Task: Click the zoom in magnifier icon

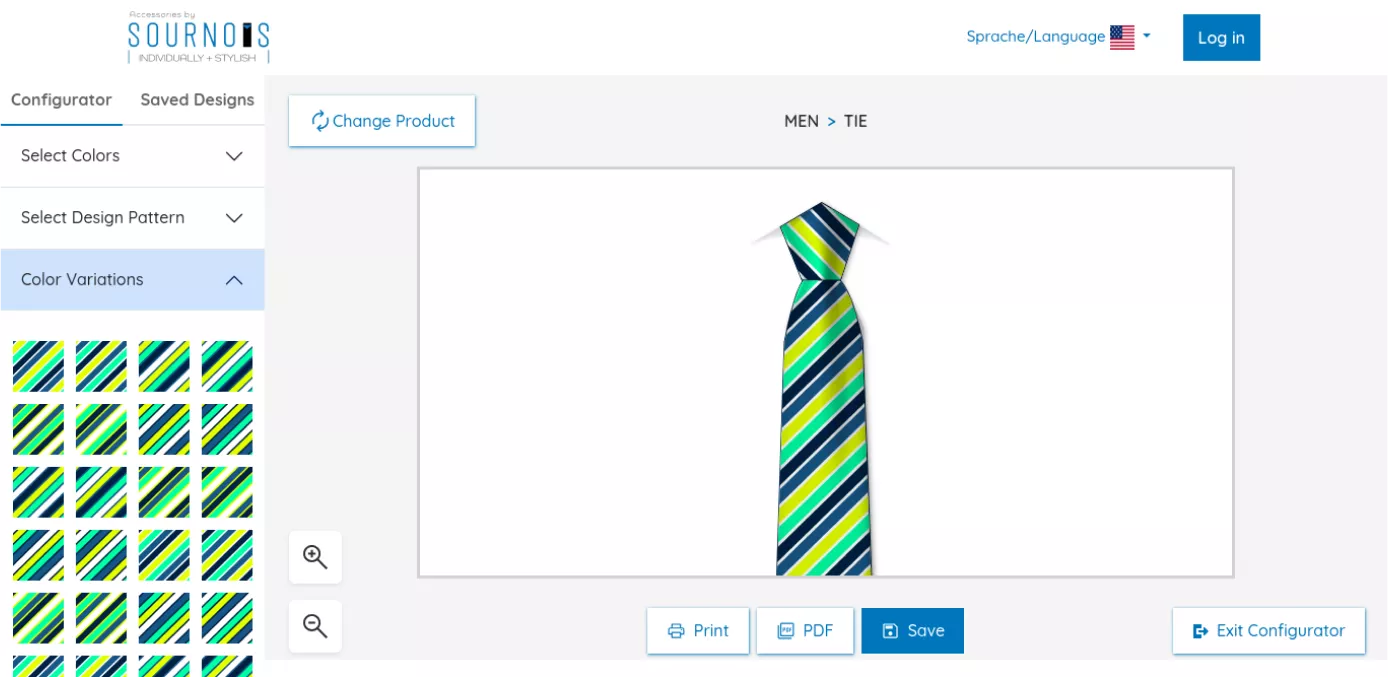Action: click(x=315, y=557)
